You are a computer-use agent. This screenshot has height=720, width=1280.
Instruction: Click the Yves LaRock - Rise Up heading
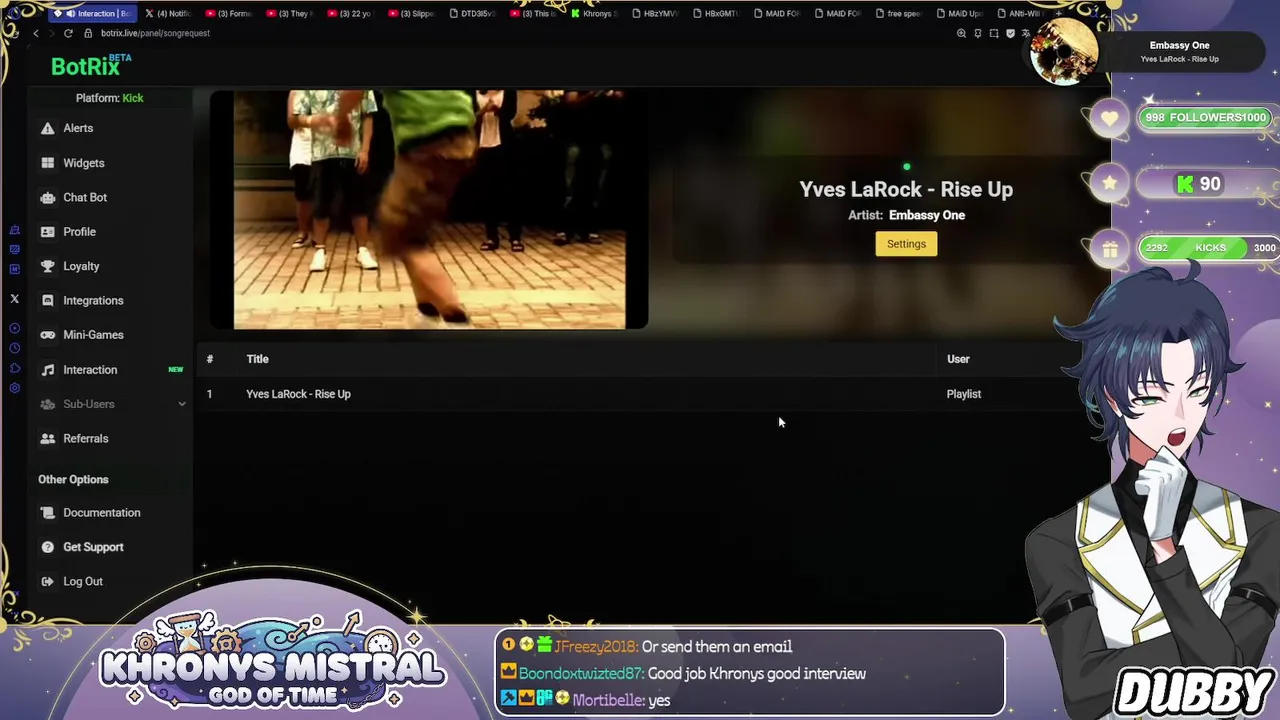point(906,189)
